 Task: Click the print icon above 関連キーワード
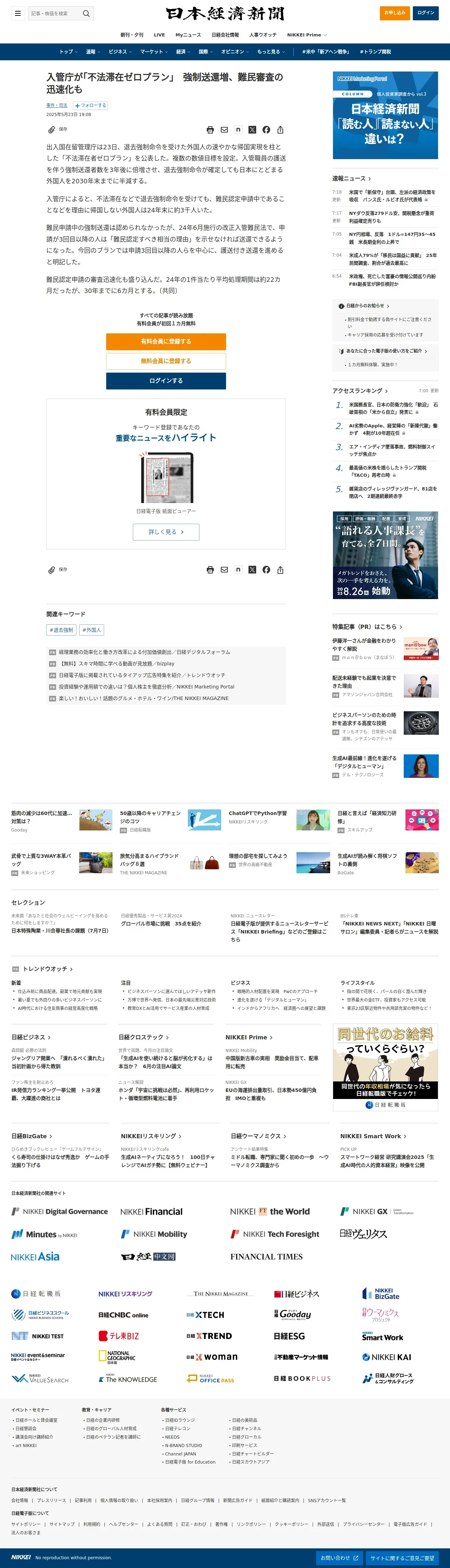210,570
